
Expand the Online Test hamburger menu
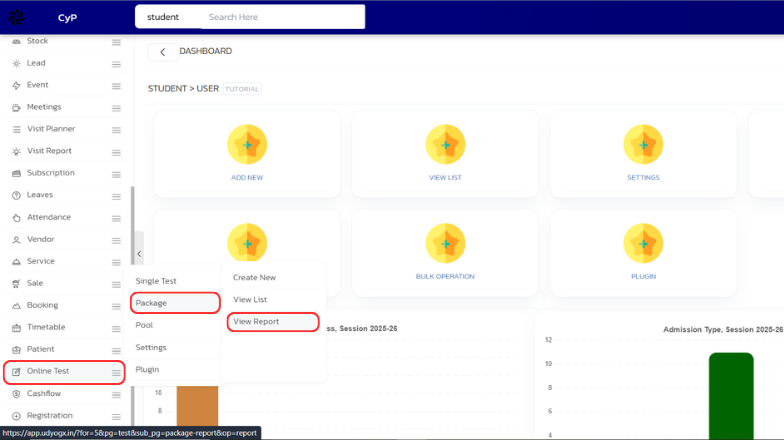(116, 372)
